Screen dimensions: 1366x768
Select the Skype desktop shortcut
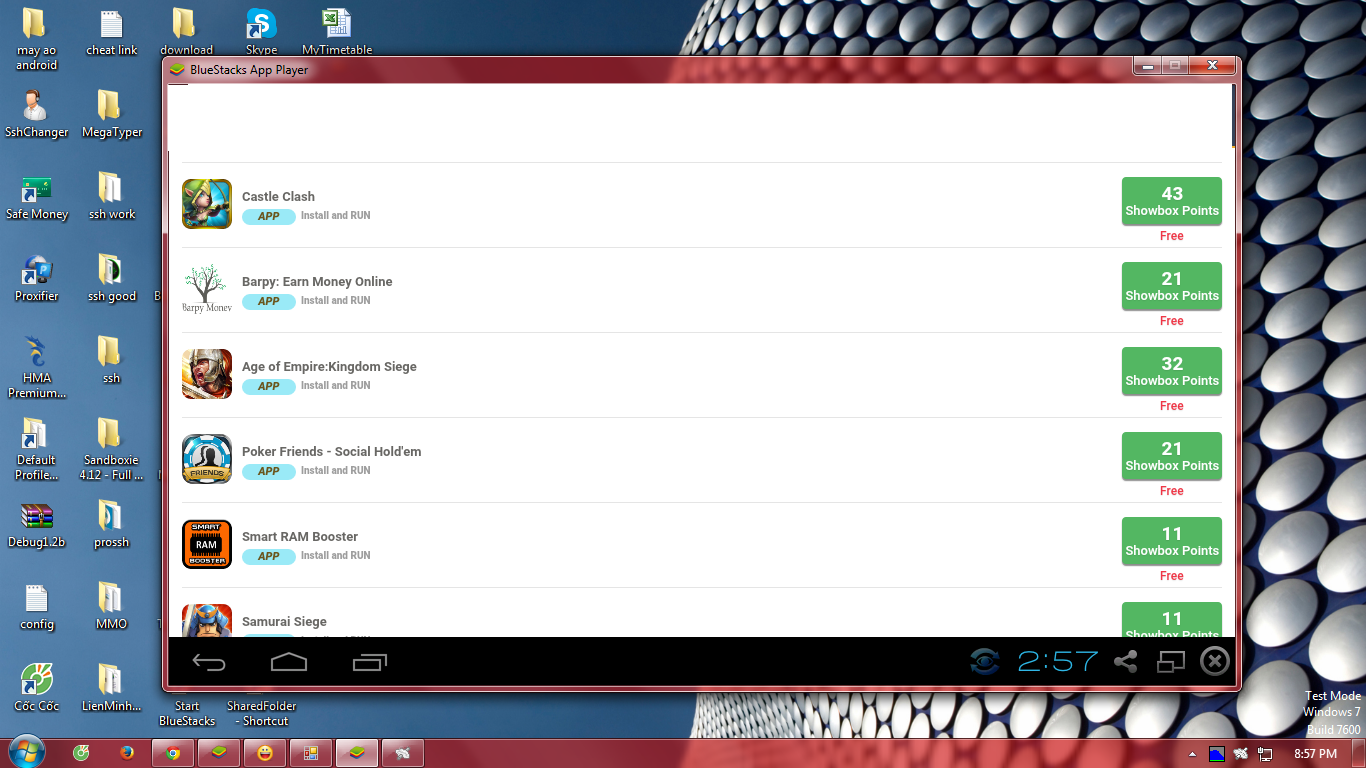[261, 33]
